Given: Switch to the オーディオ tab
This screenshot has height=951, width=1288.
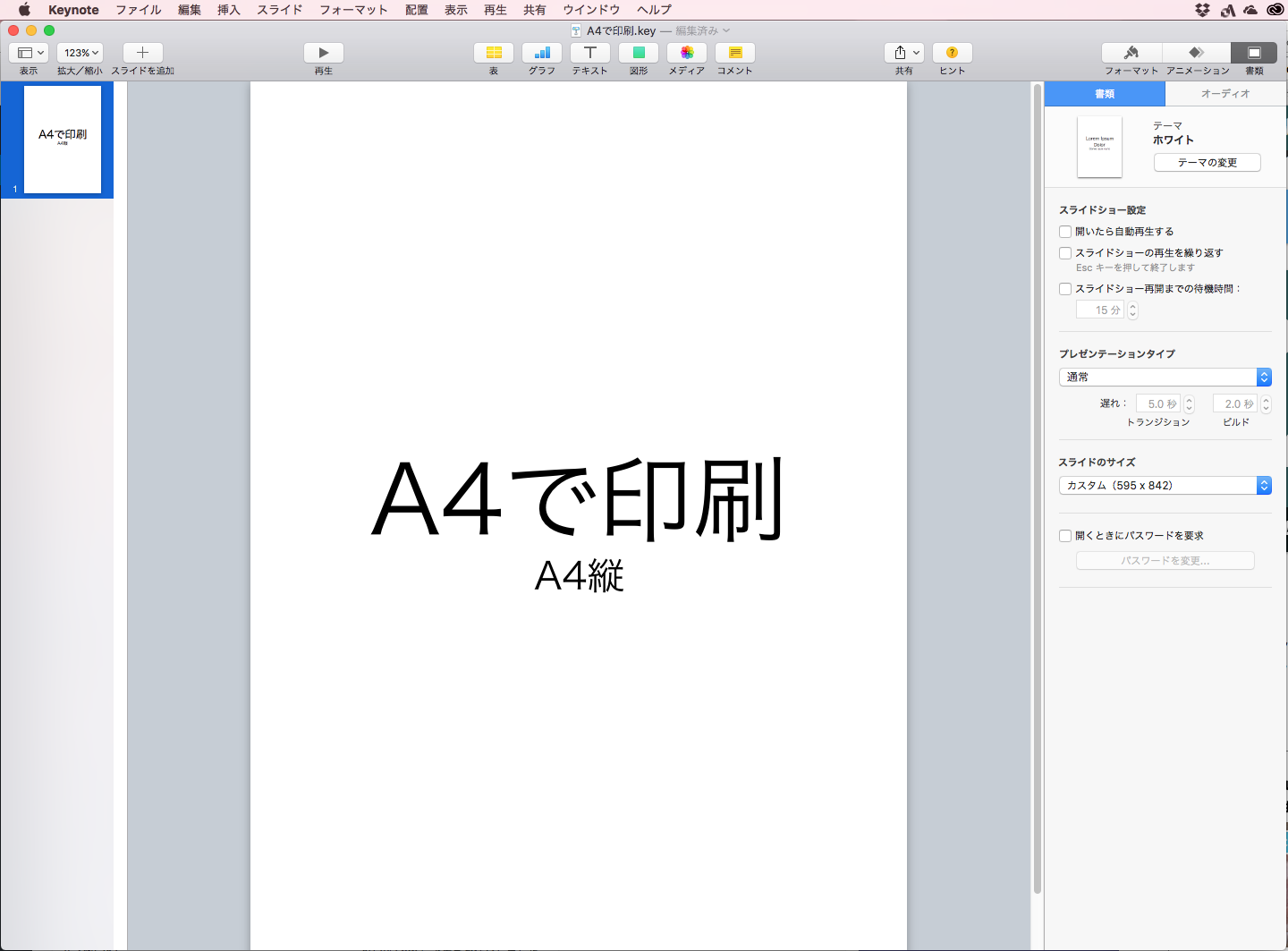Looking at the screenshot, I should (1225, 94).
